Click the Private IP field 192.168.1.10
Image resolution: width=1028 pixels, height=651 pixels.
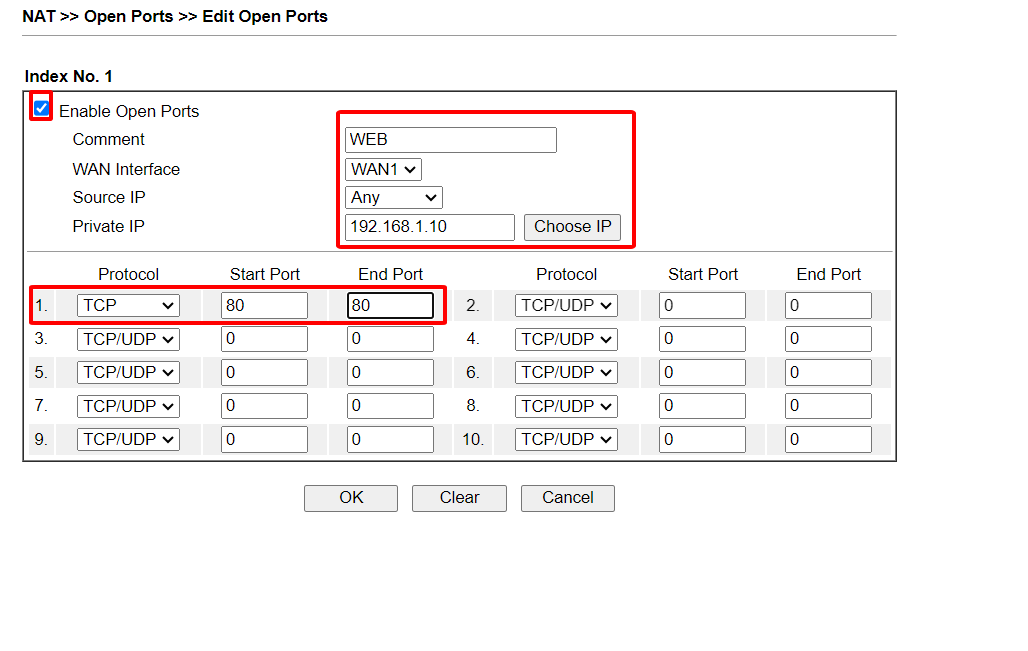pos(429,227)
